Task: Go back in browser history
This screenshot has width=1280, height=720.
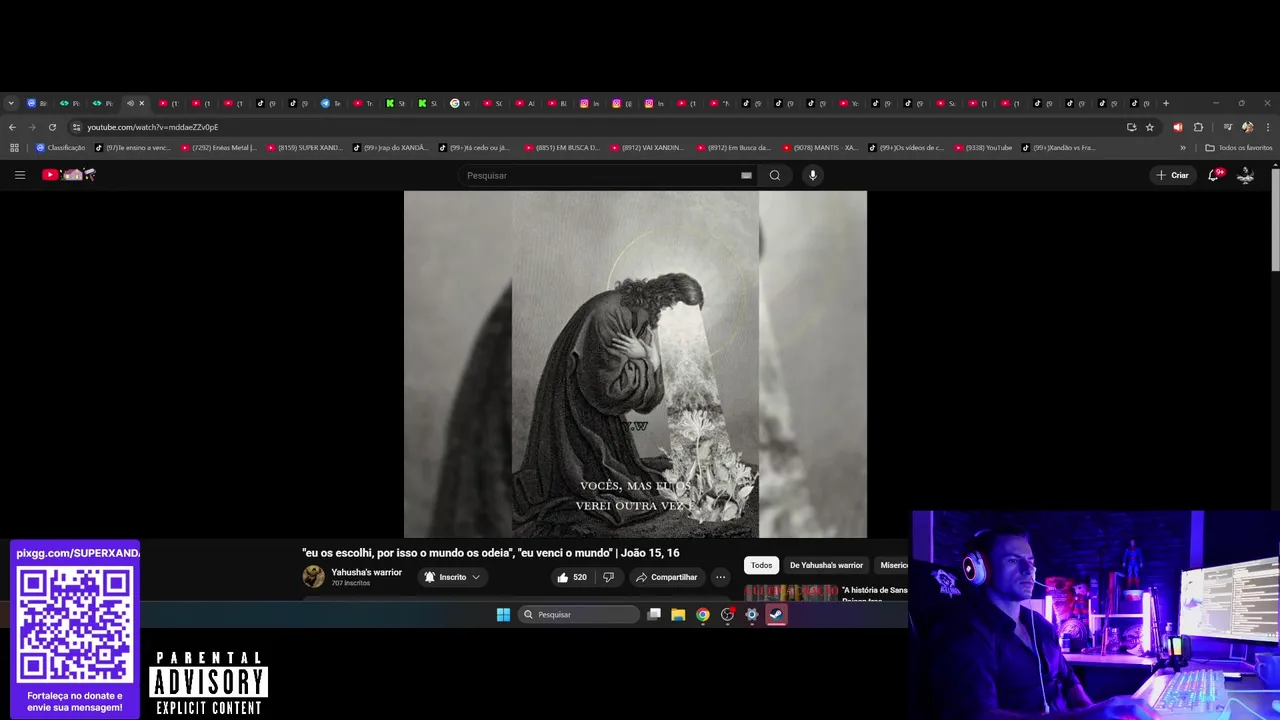Action: (12, 127)
